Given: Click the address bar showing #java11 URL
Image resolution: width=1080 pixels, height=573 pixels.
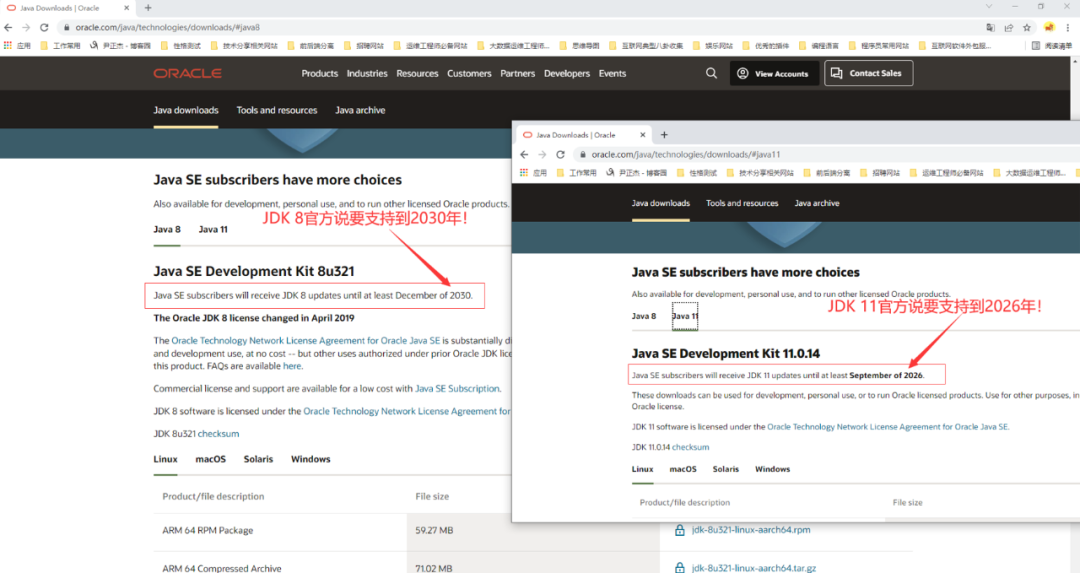Looking at the screenshot, I should click(x=700, y=154).
